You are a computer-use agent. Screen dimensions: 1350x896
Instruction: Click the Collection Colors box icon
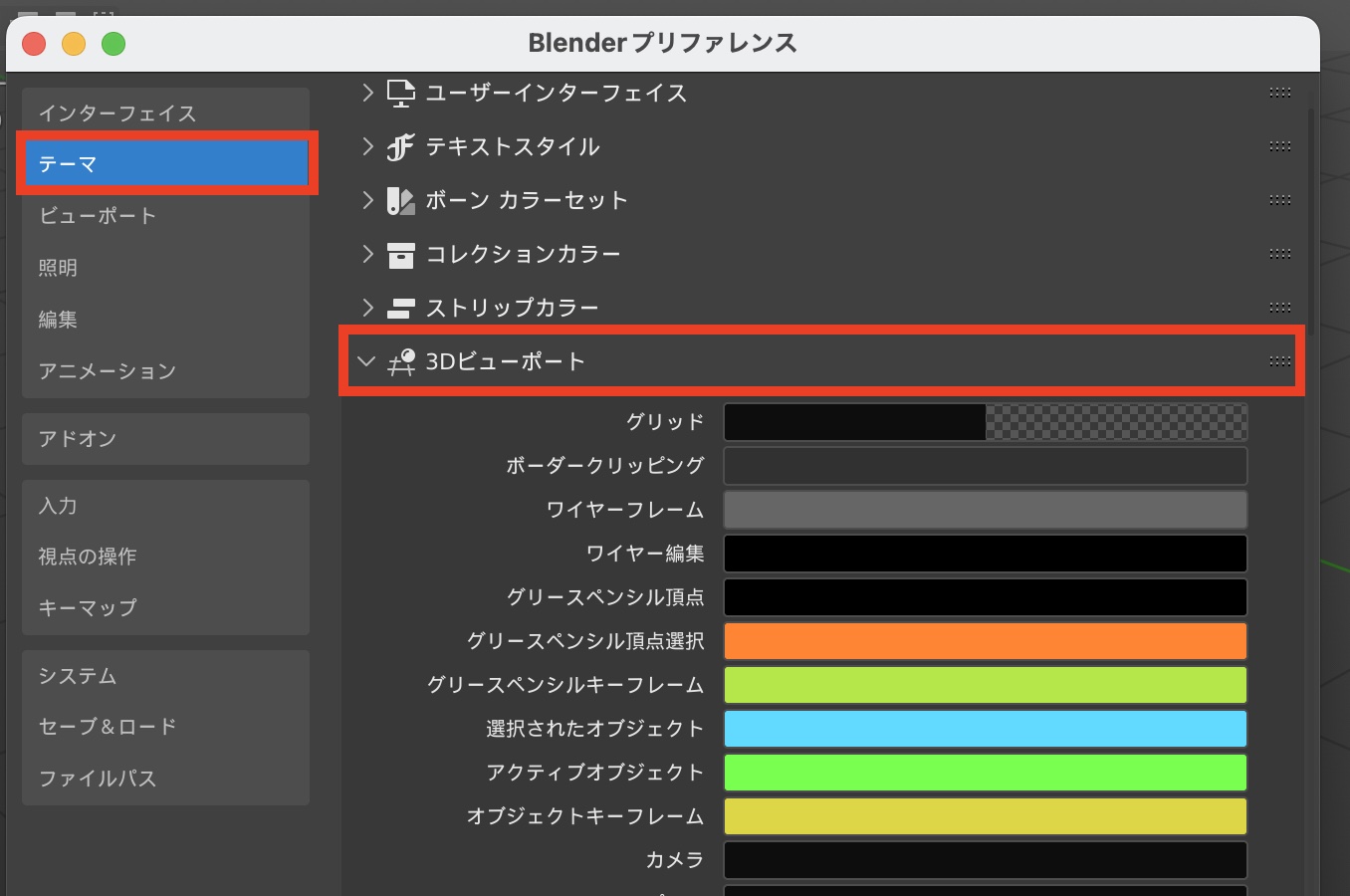tap(400, 255)
